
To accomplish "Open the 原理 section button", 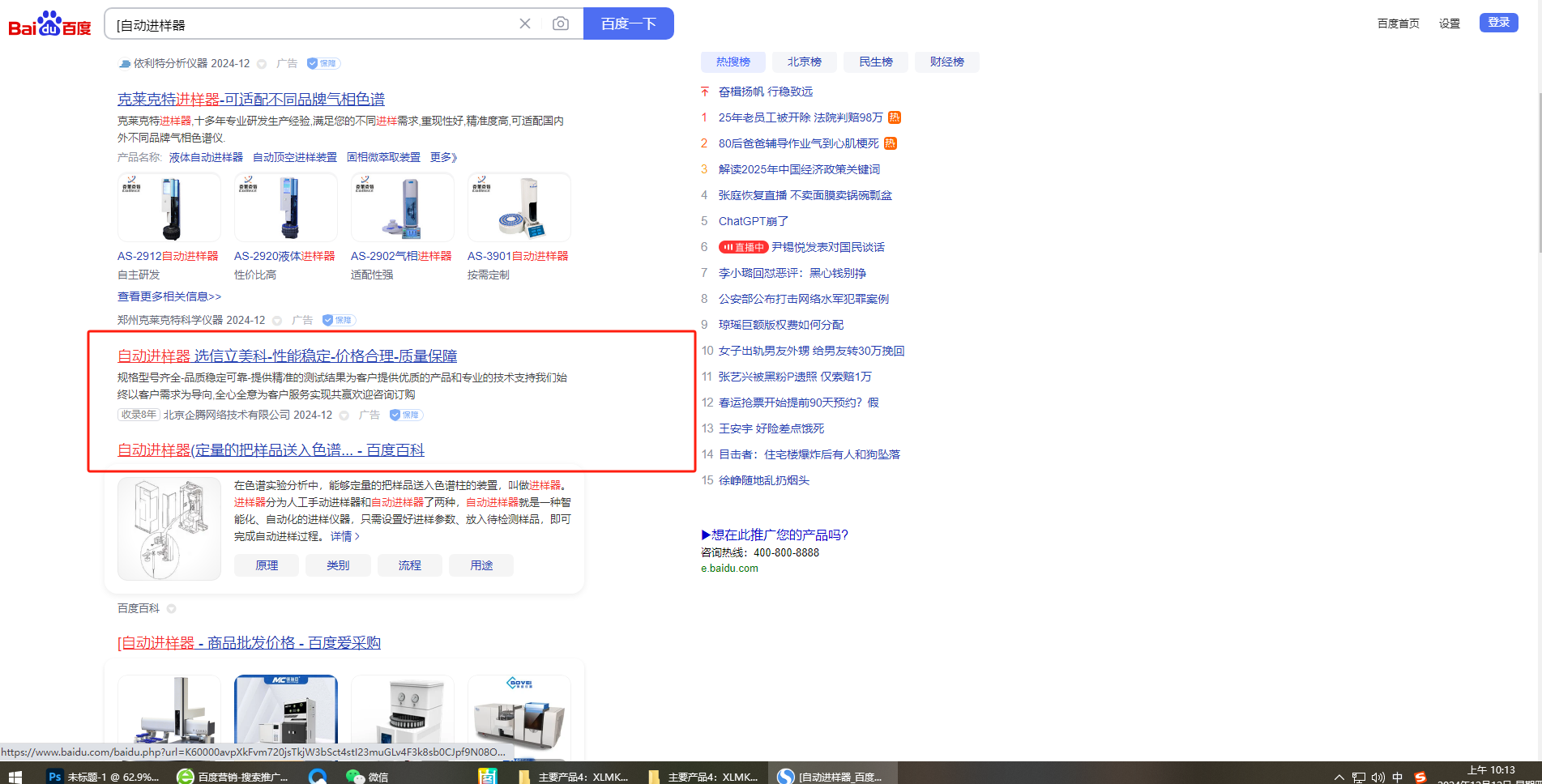I will [267, 565].
